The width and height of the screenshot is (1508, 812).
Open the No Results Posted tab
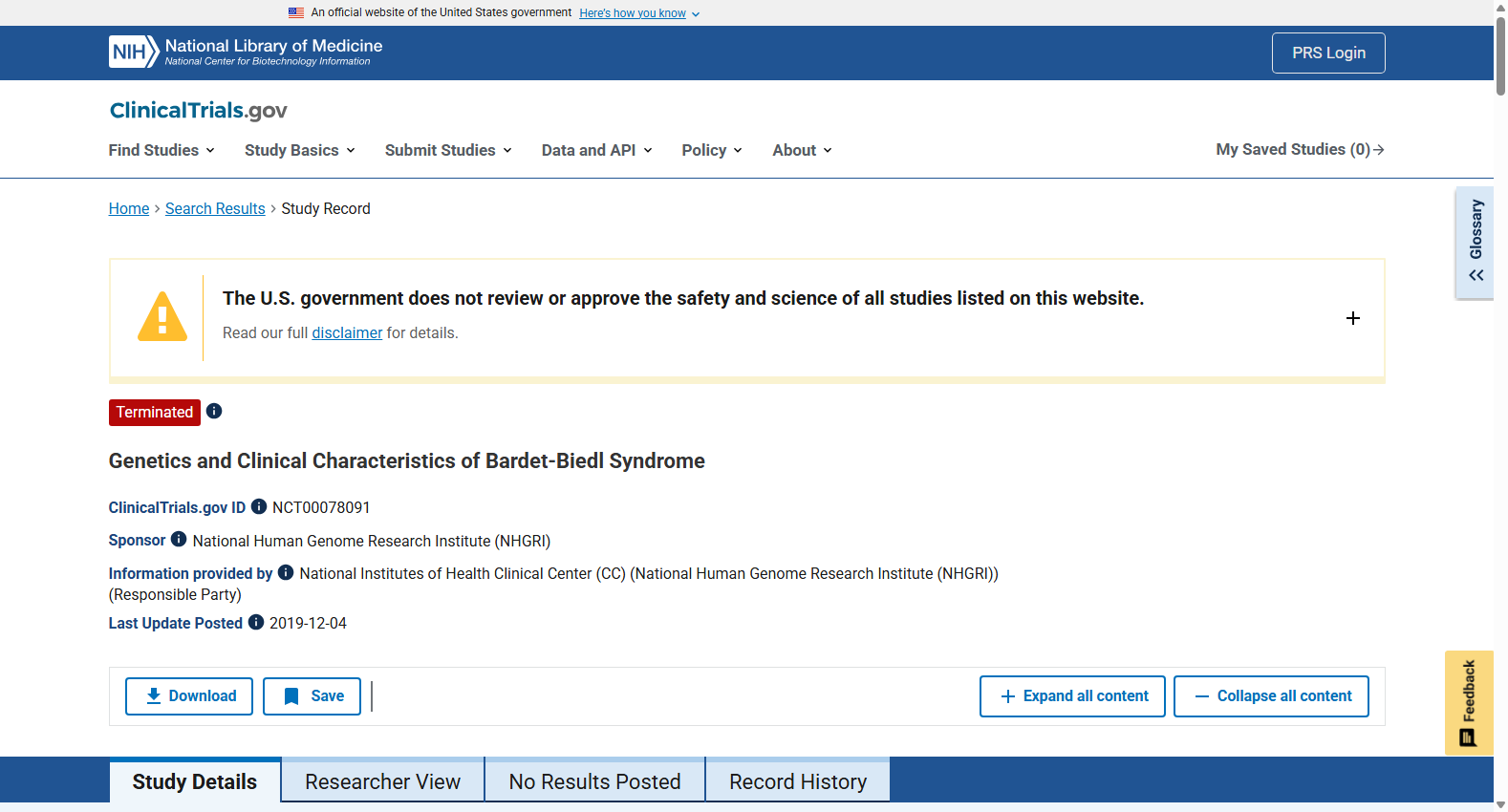pyautogui.click(x=595, y=781)
